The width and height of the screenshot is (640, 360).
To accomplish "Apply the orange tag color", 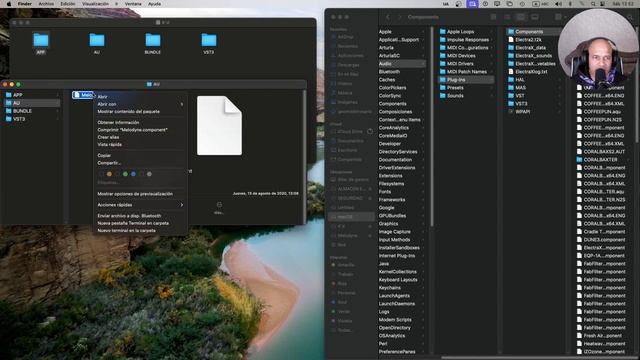I will tap(109, 174).
